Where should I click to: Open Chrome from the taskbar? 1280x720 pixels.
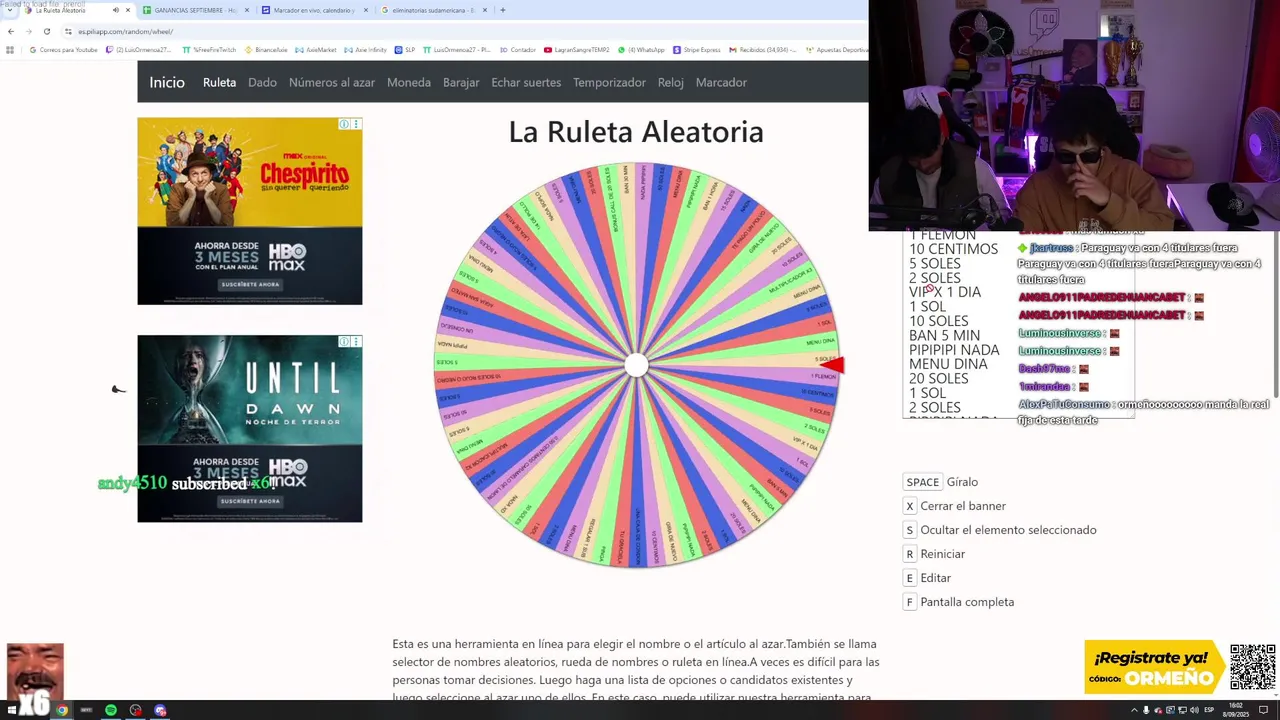click(61, 710)
